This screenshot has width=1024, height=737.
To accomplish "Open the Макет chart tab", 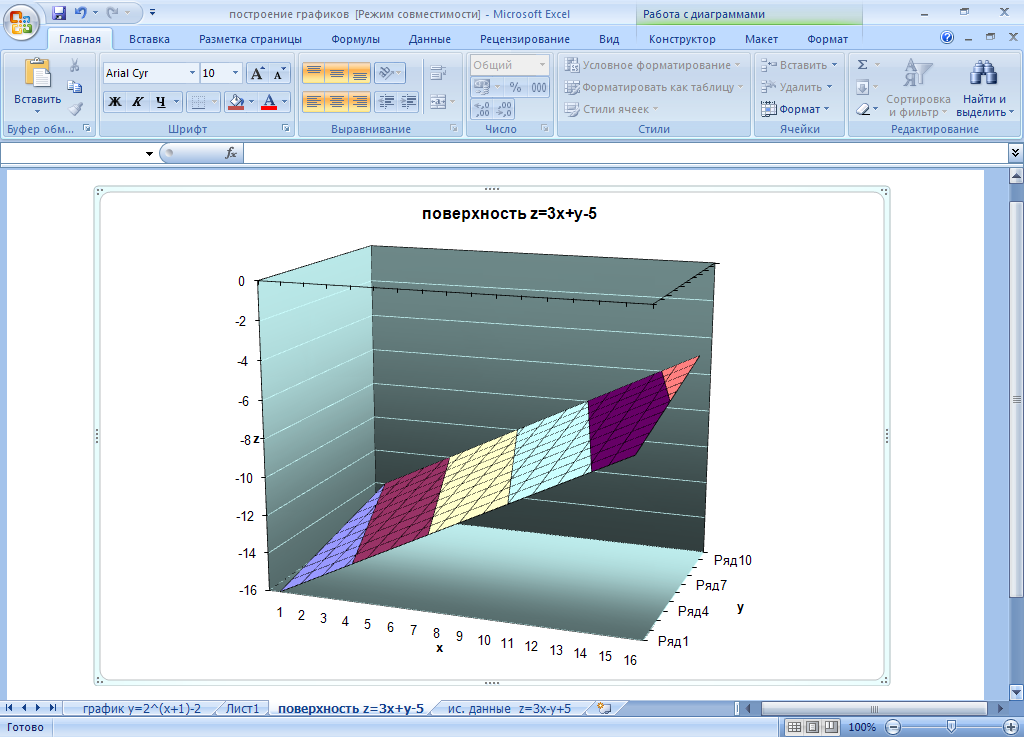I will (x=761, y=39).
